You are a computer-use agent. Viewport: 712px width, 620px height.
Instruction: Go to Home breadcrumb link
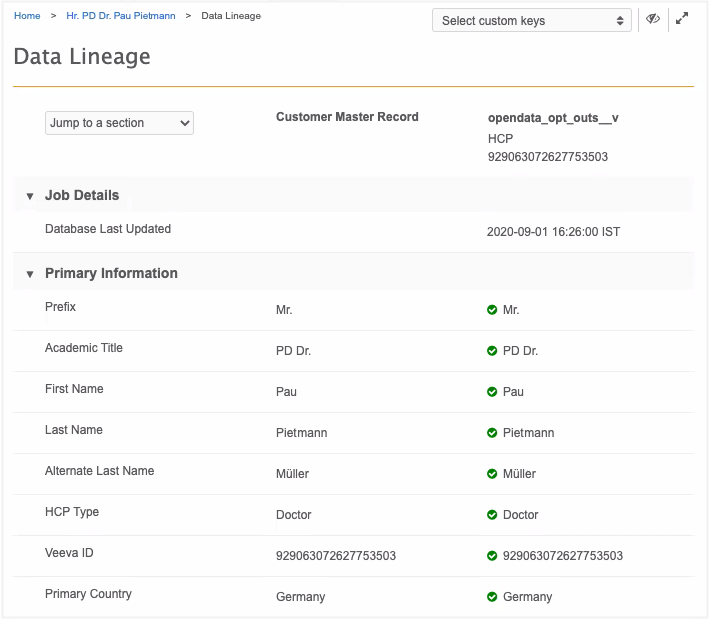coord(27,16)
